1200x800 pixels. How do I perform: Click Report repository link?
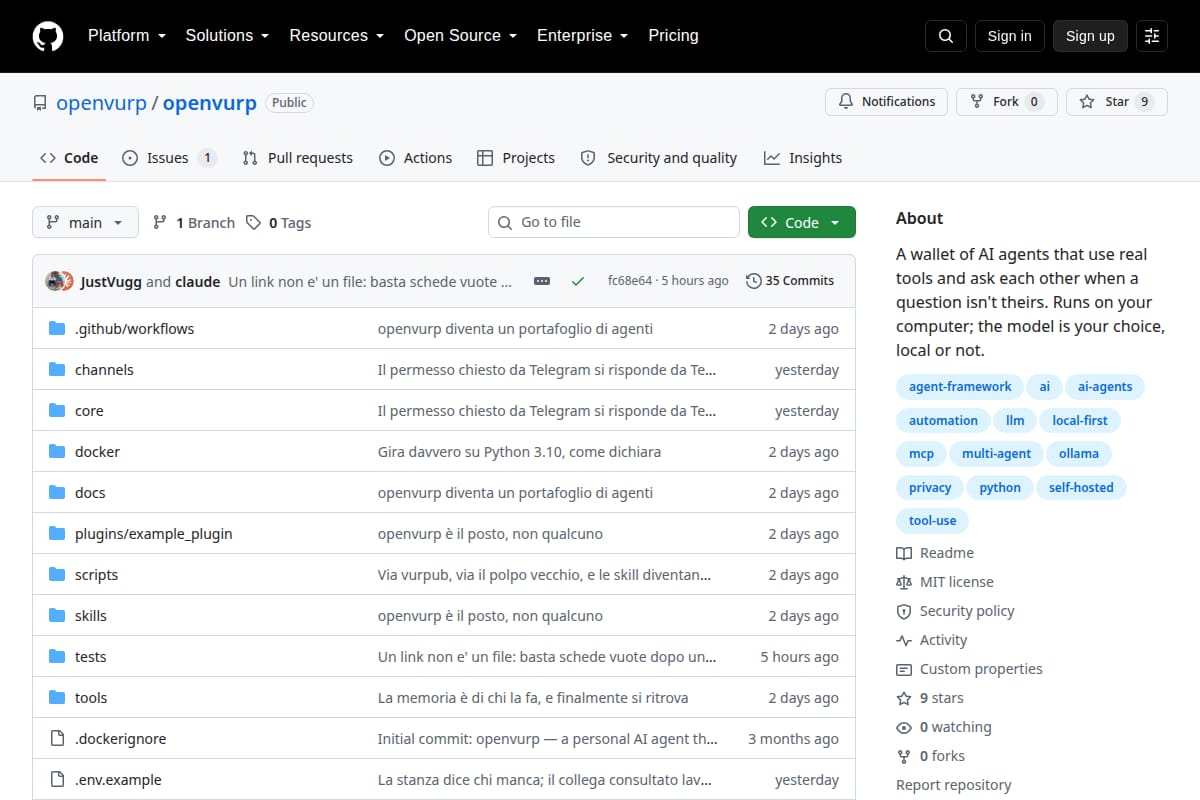pyautogui.click(x=953, y=785)
